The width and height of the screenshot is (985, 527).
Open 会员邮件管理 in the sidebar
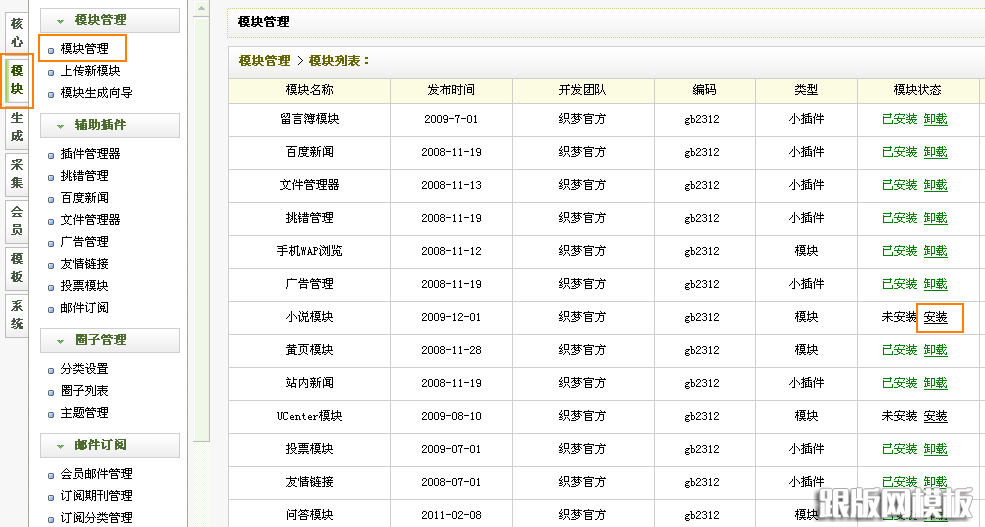(96, 474)
